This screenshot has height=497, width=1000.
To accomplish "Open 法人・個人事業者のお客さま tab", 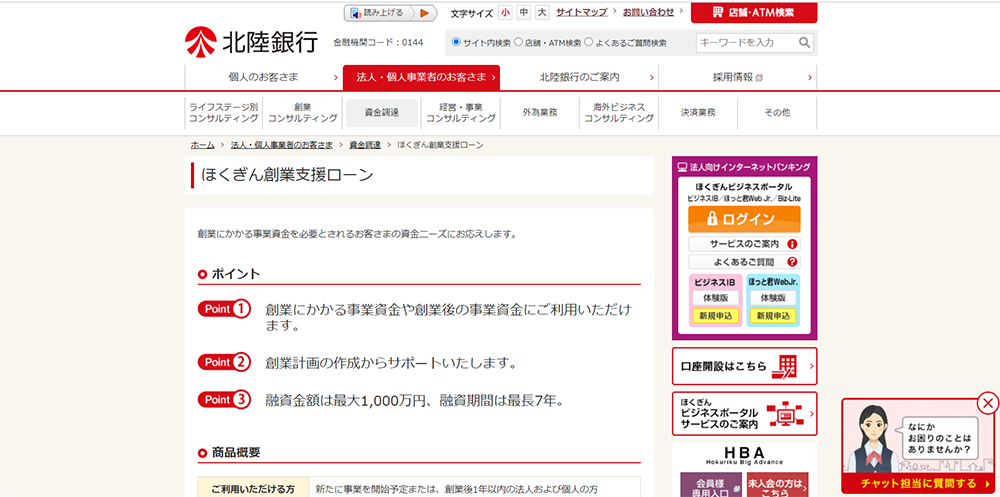I will (421, 77).
